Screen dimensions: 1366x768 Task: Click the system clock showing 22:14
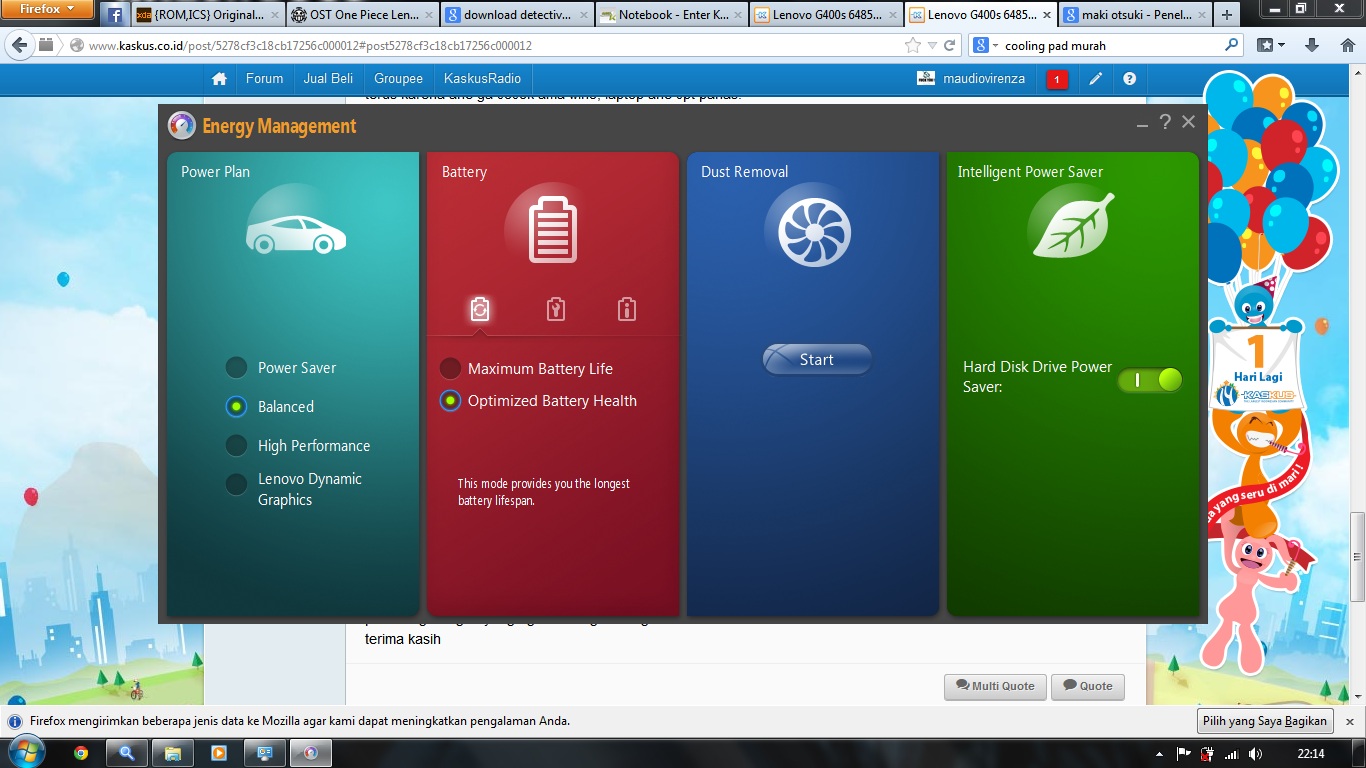(1311, 754)
